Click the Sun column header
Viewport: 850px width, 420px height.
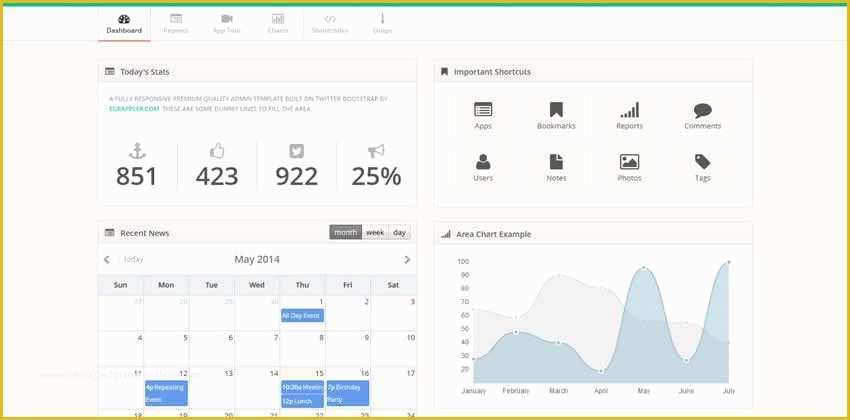tap(121, 285)
